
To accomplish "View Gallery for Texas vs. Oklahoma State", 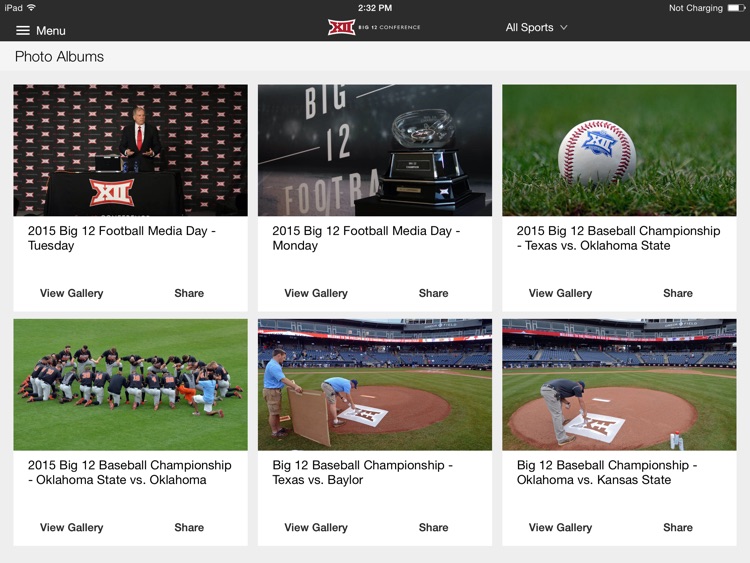I will tap(561, 293).
